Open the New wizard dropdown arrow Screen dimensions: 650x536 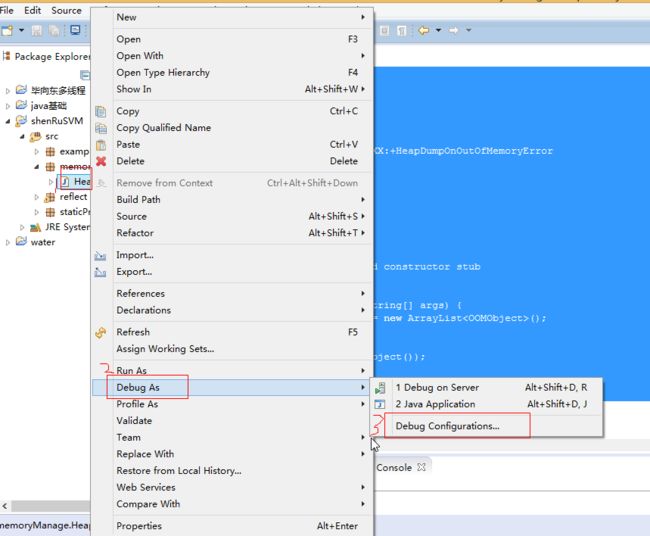22,30
